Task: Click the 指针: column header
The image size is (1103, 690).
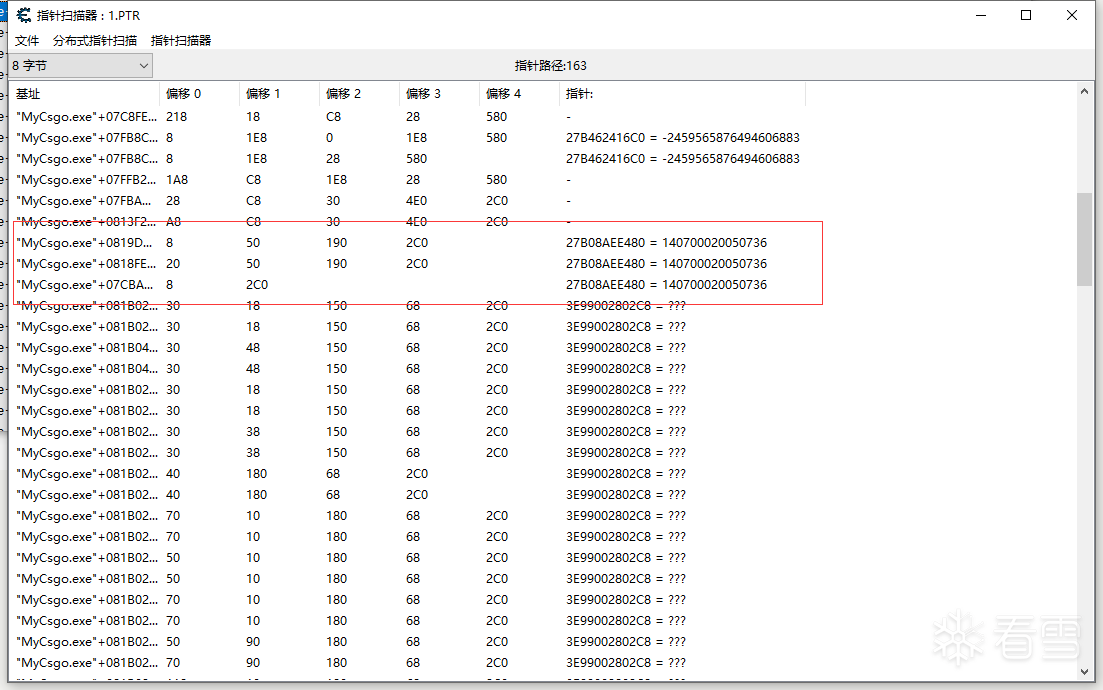Action: pos(682,94)
